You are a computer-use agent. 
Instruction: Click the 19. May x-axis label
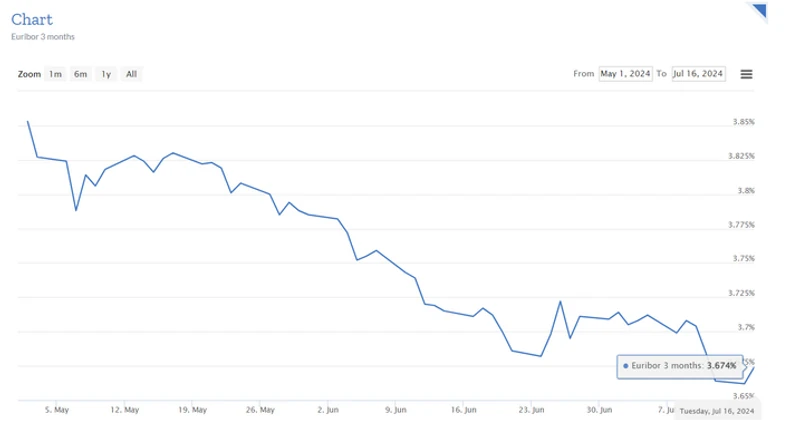pos(192,409)
